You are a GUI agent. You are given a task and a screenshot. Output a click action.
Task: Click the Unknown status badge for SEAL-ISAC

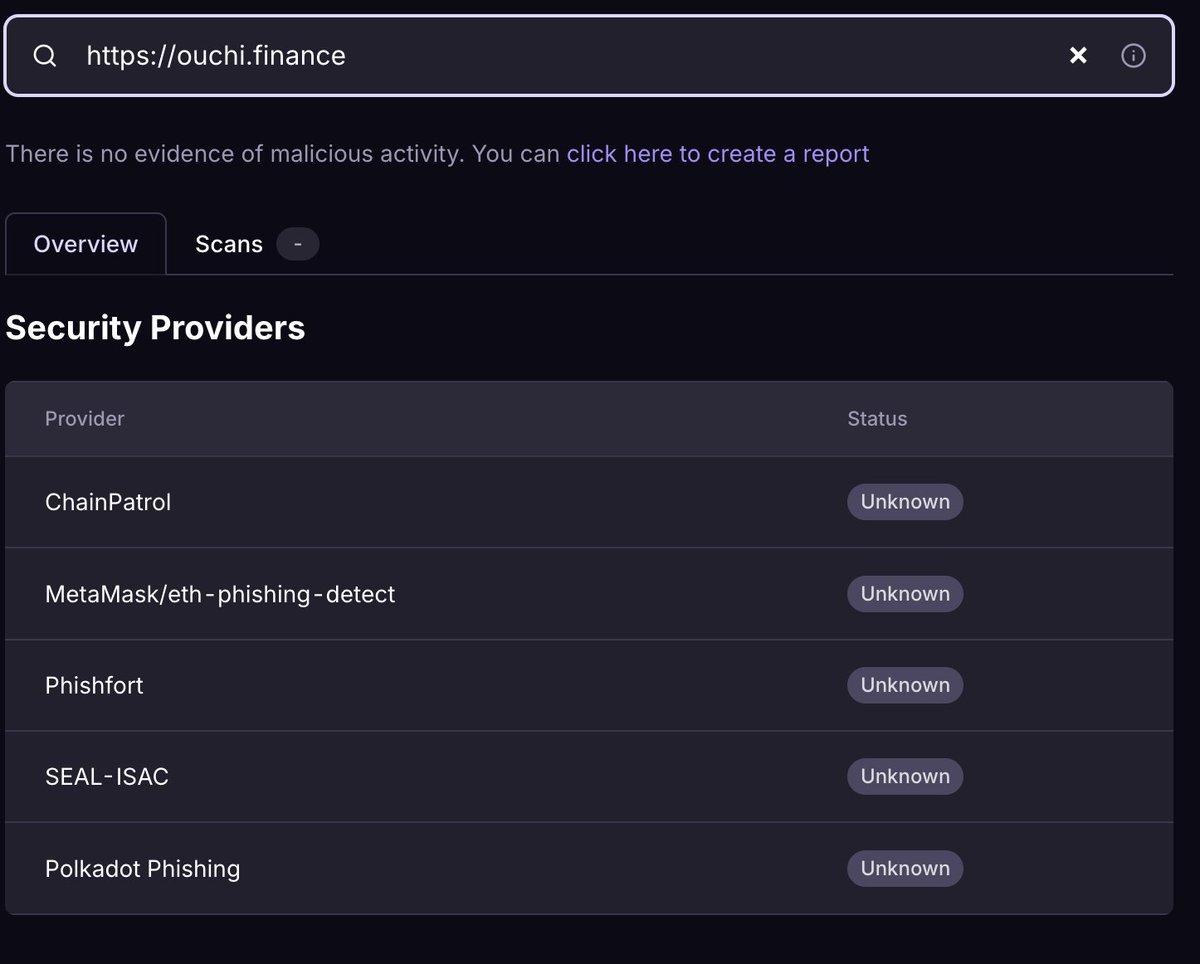905,777
